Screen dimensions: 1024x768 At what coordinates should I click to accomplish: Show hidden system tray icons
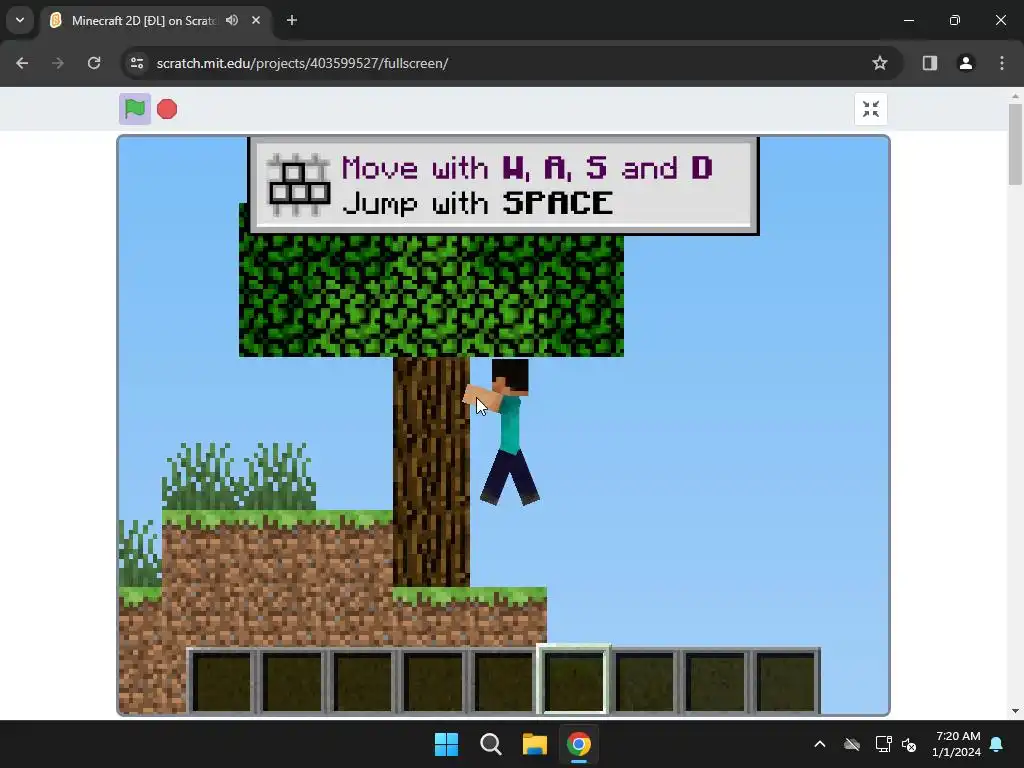coord(820,744)
